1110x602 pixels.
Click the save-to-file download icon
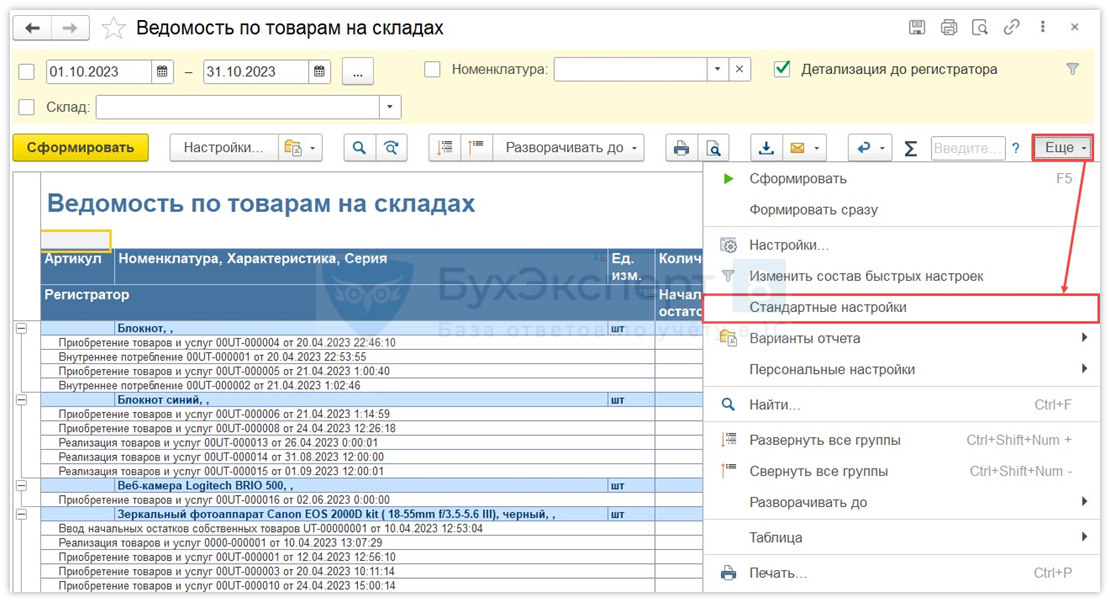click(x=766, y=148)
